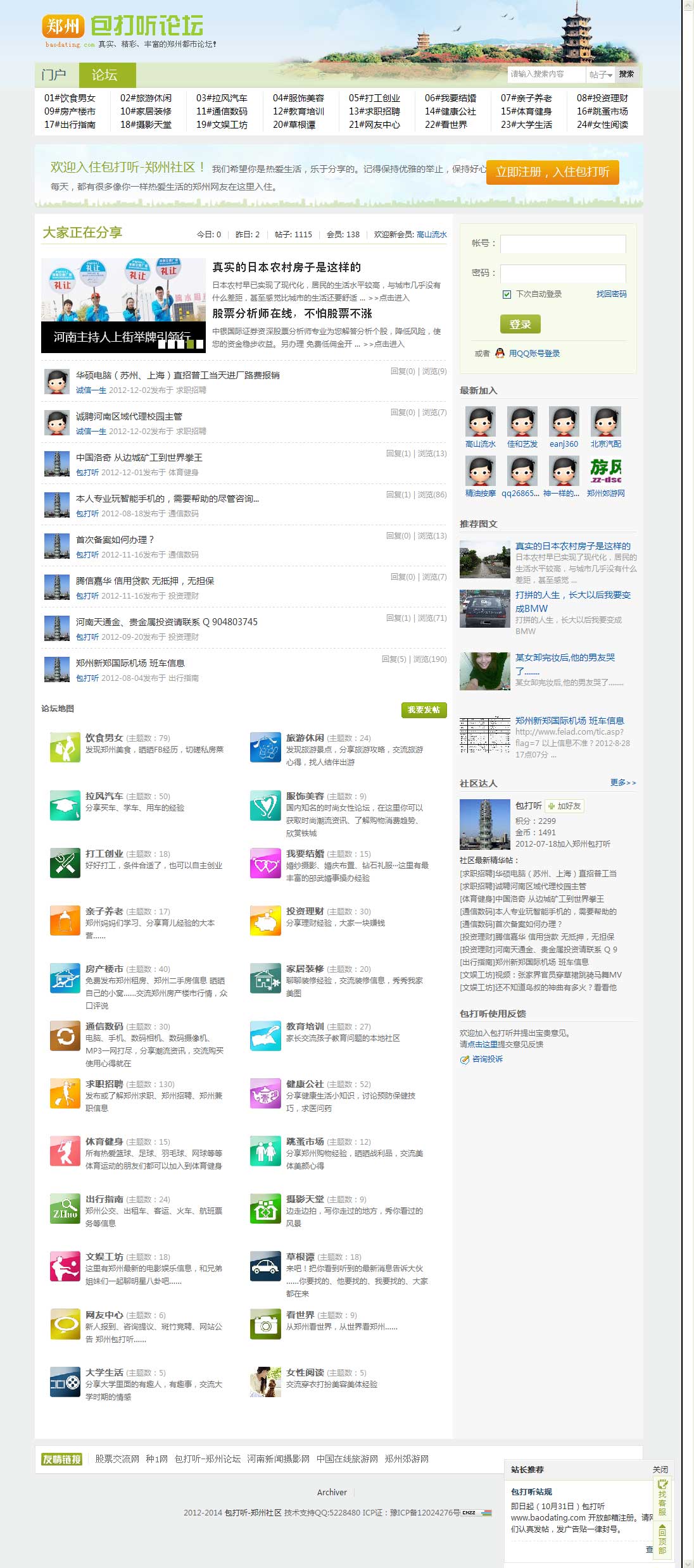
Task: Open the 找回密码 link
Action: pyautogui.click(x=611, y=294)
